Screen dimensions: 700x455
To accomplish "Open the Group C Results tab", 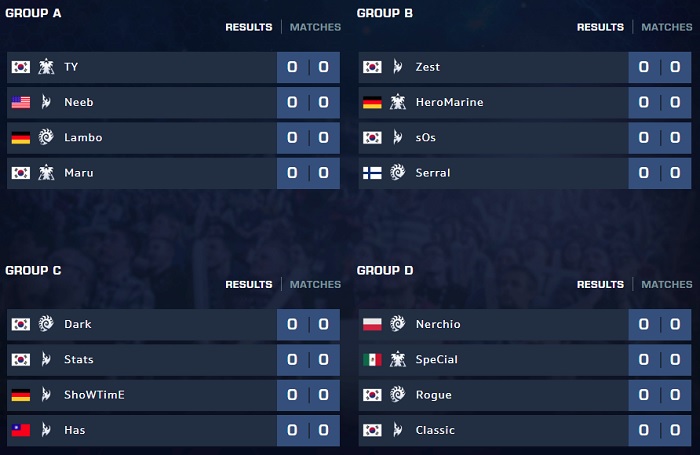I will point(249,284).
